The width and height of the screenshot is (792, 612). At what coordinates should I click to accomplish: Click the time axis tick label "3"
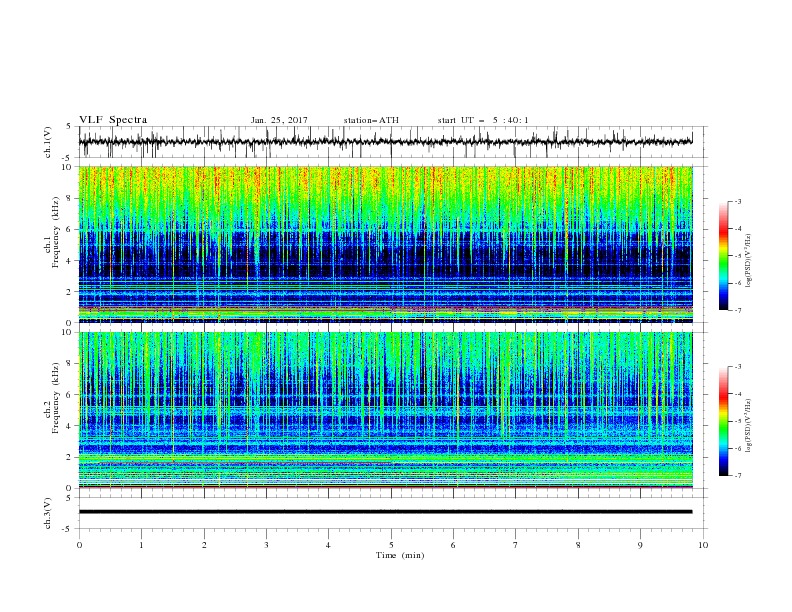coord(266,545)
